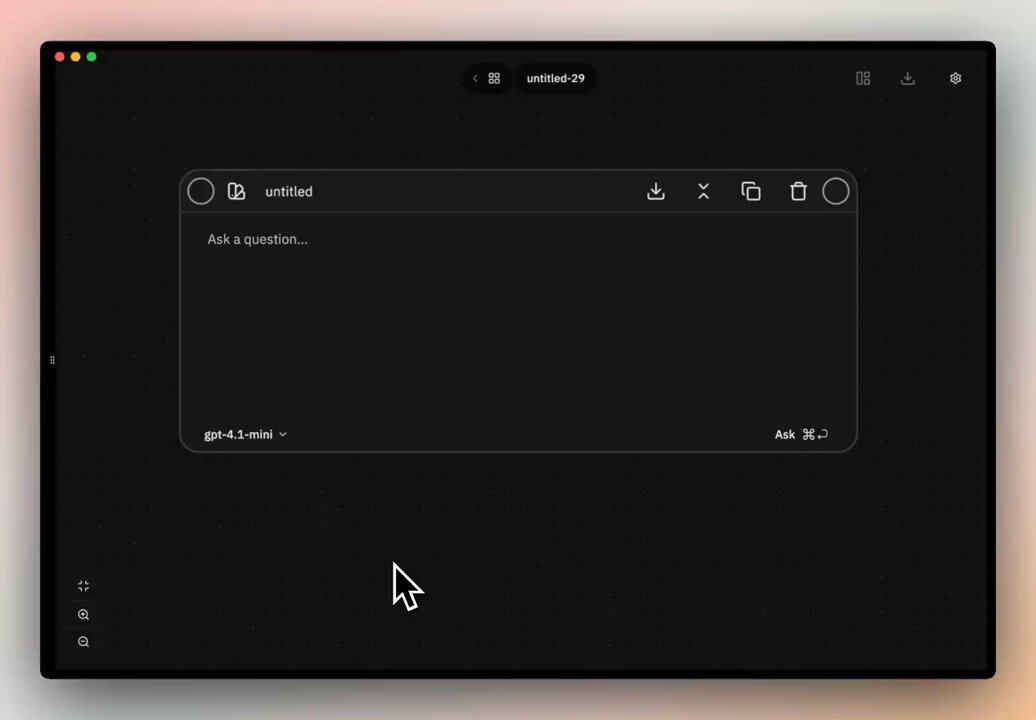Collapse the card with the collapse arrows
Image resolution: width=1036 pixels, height=720 pixels.
(703, 191)
